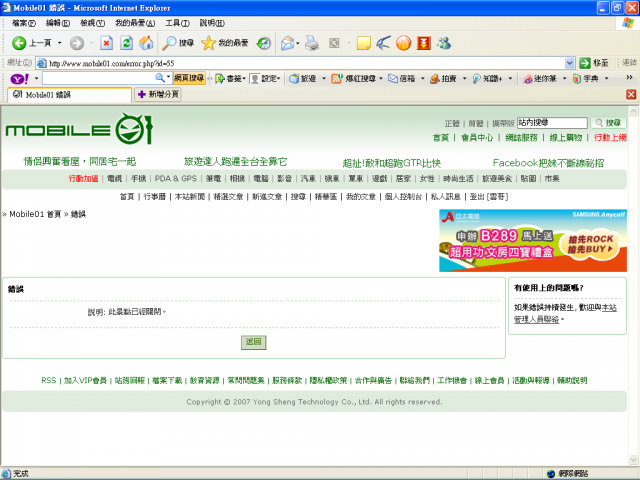Open the Messenger people icon
Viewport: 640px width, 480px height.
click(444, 43)
